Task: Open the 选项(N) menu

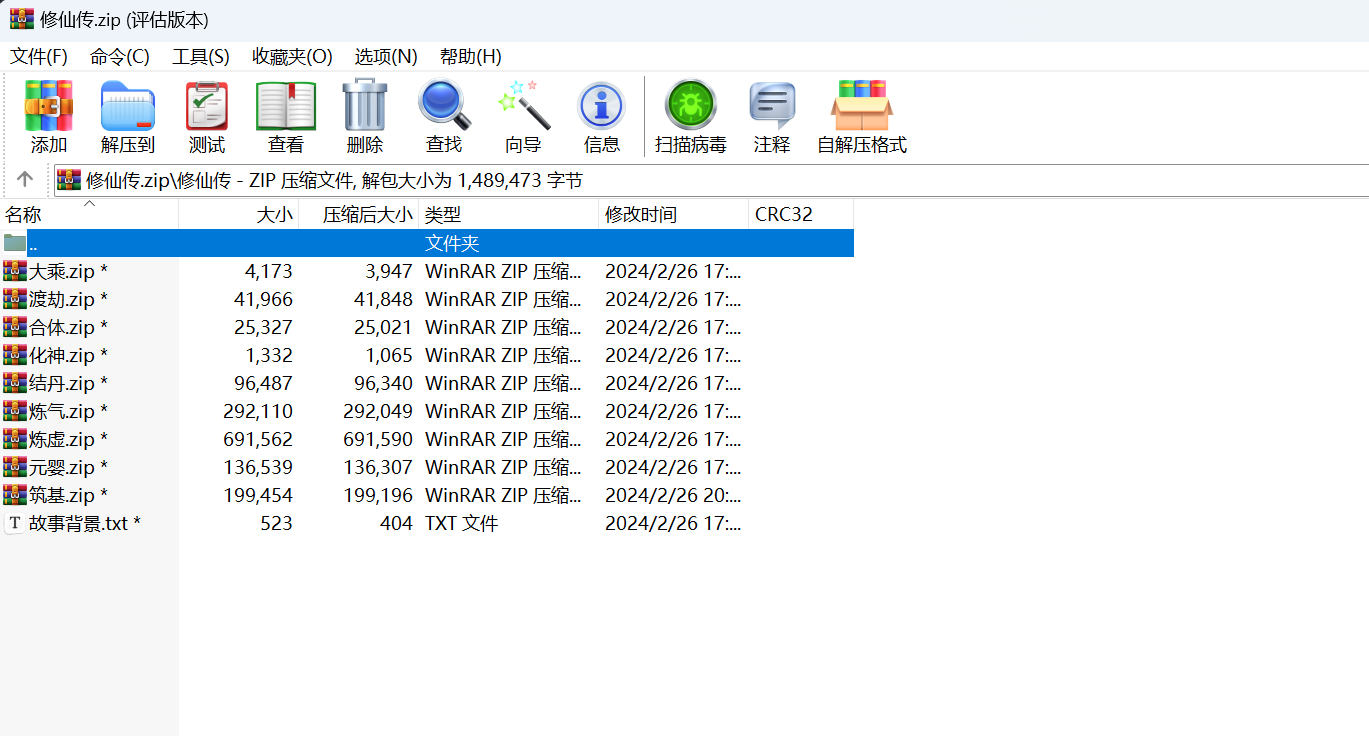Action: tap(386, 56)
